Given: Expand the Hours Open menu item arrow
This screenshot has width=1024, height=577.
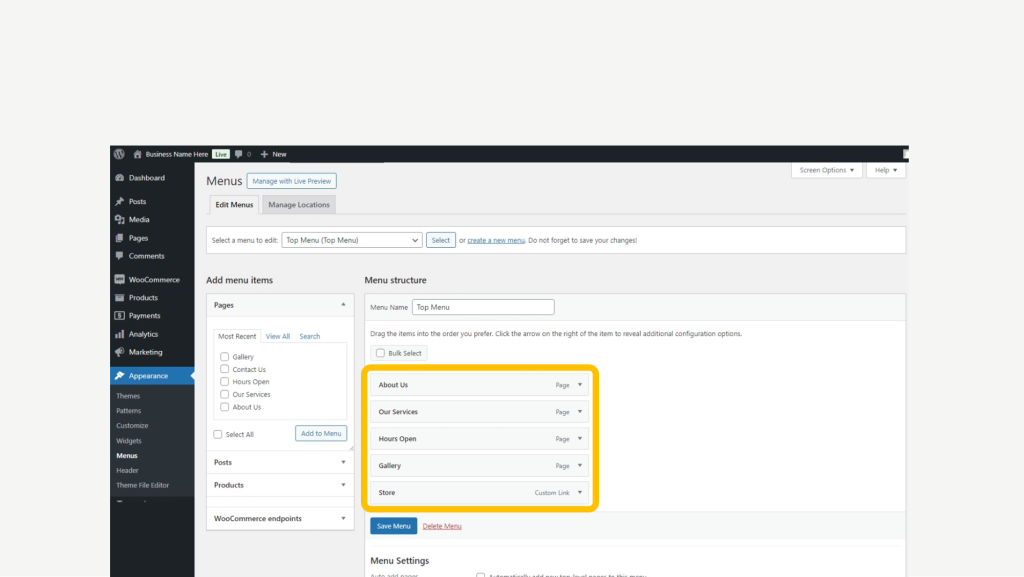Looking at the screenshot, I should point(579,439).
